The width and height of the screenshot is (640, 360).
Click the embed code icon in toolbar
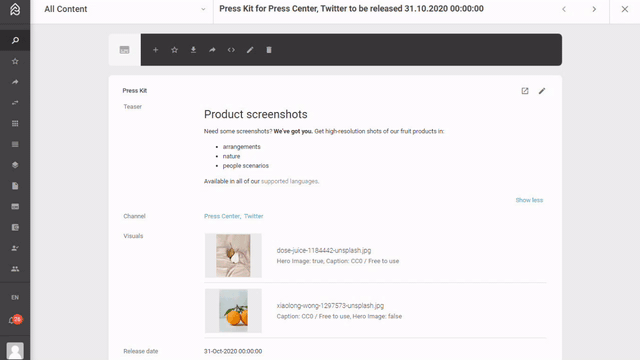click(231, 50)
